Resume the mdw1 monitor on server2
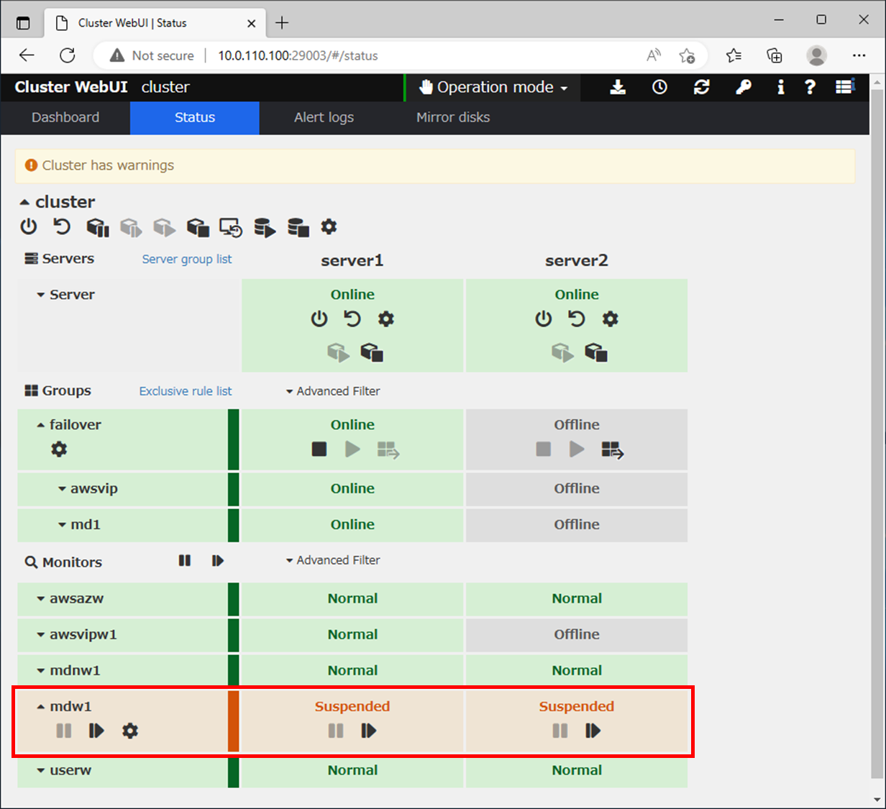886x809 pixels. click(593, 731)
